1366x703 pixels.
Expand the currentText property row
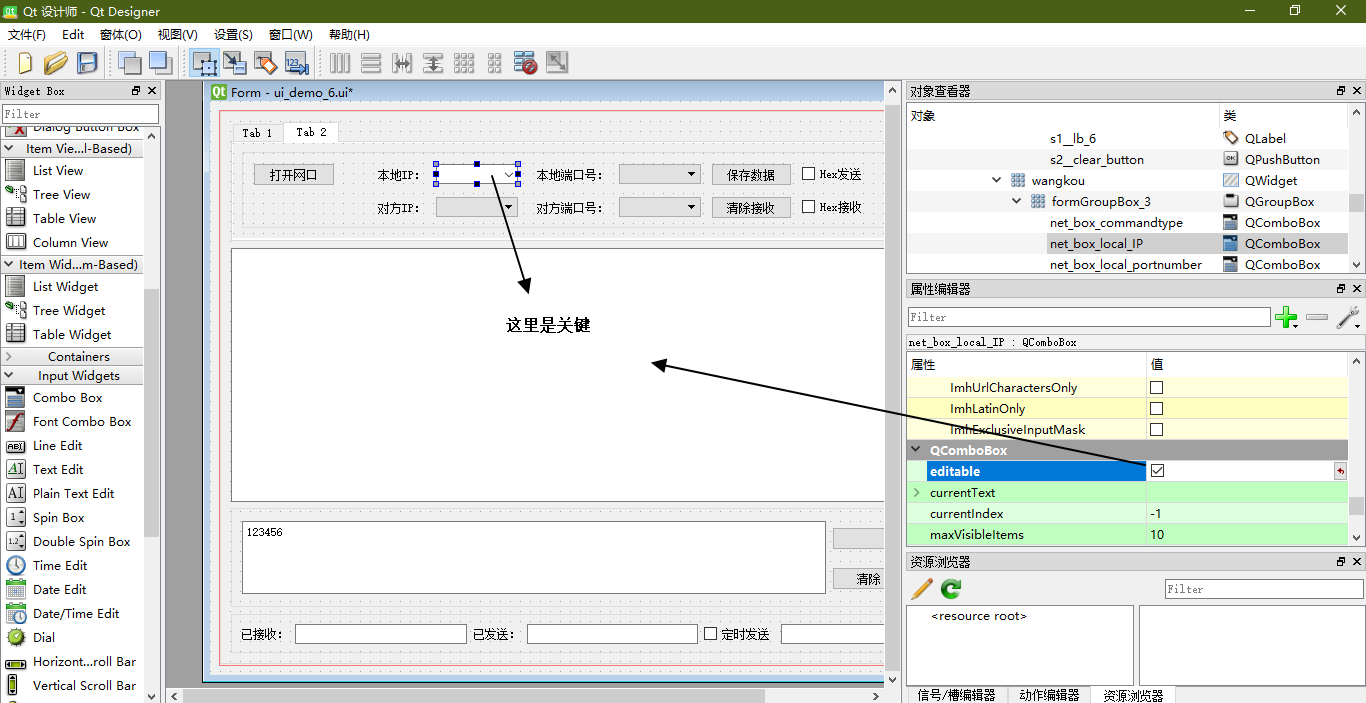(916, 492)
